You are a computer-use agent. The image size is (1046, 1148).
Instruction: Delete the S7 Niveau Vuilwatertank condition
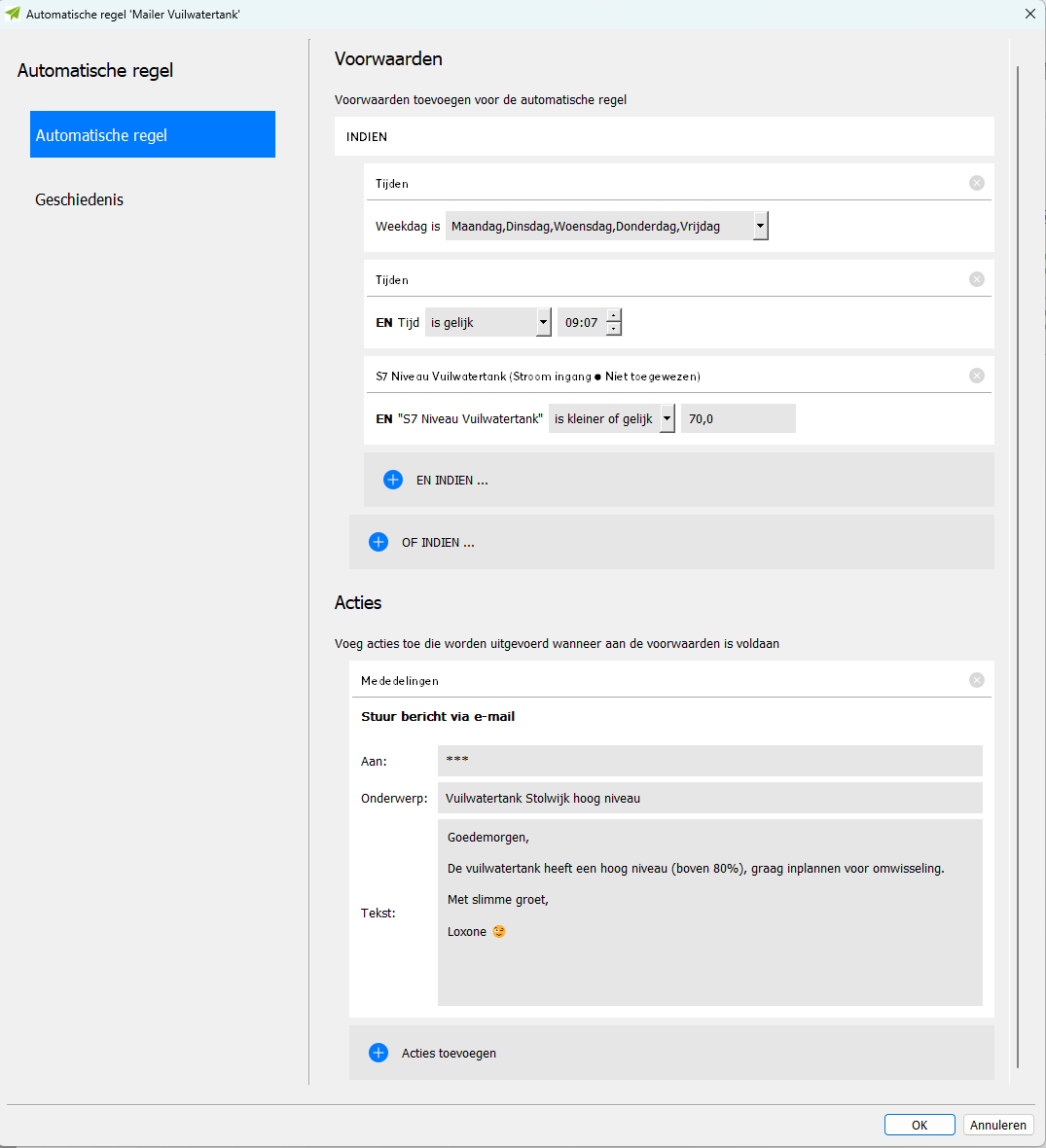[977, 376]
